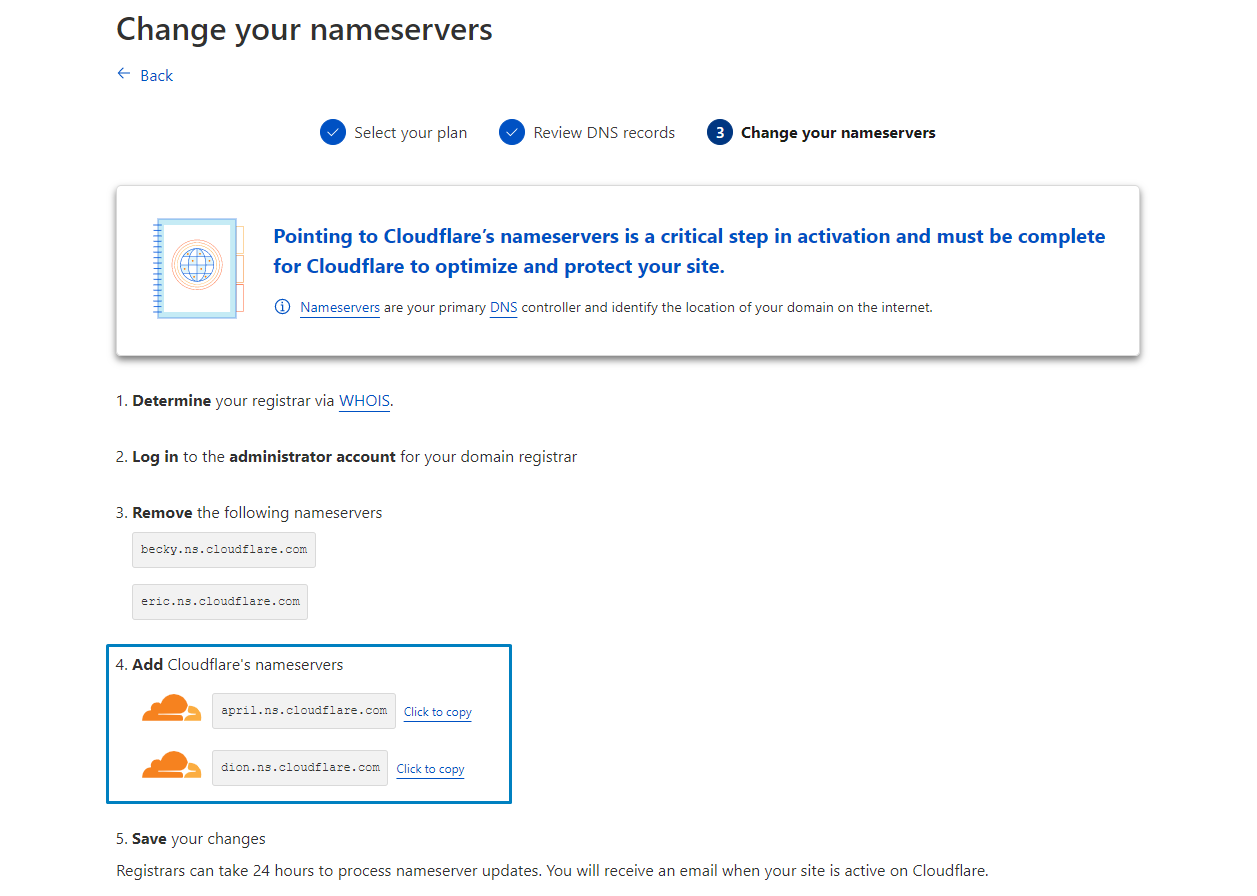Click the step 3 number circle
1257x896 pixels.
(720, 132)
